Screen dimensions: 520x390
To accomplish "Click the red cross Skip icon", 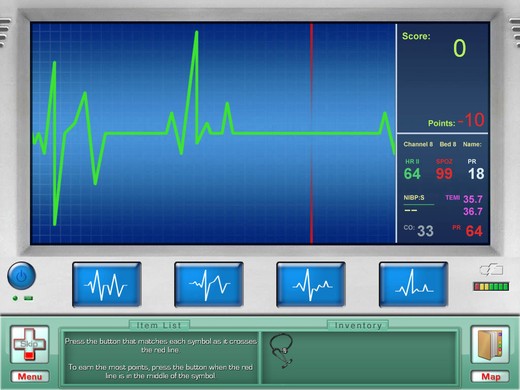I will [x=30, y=344].
